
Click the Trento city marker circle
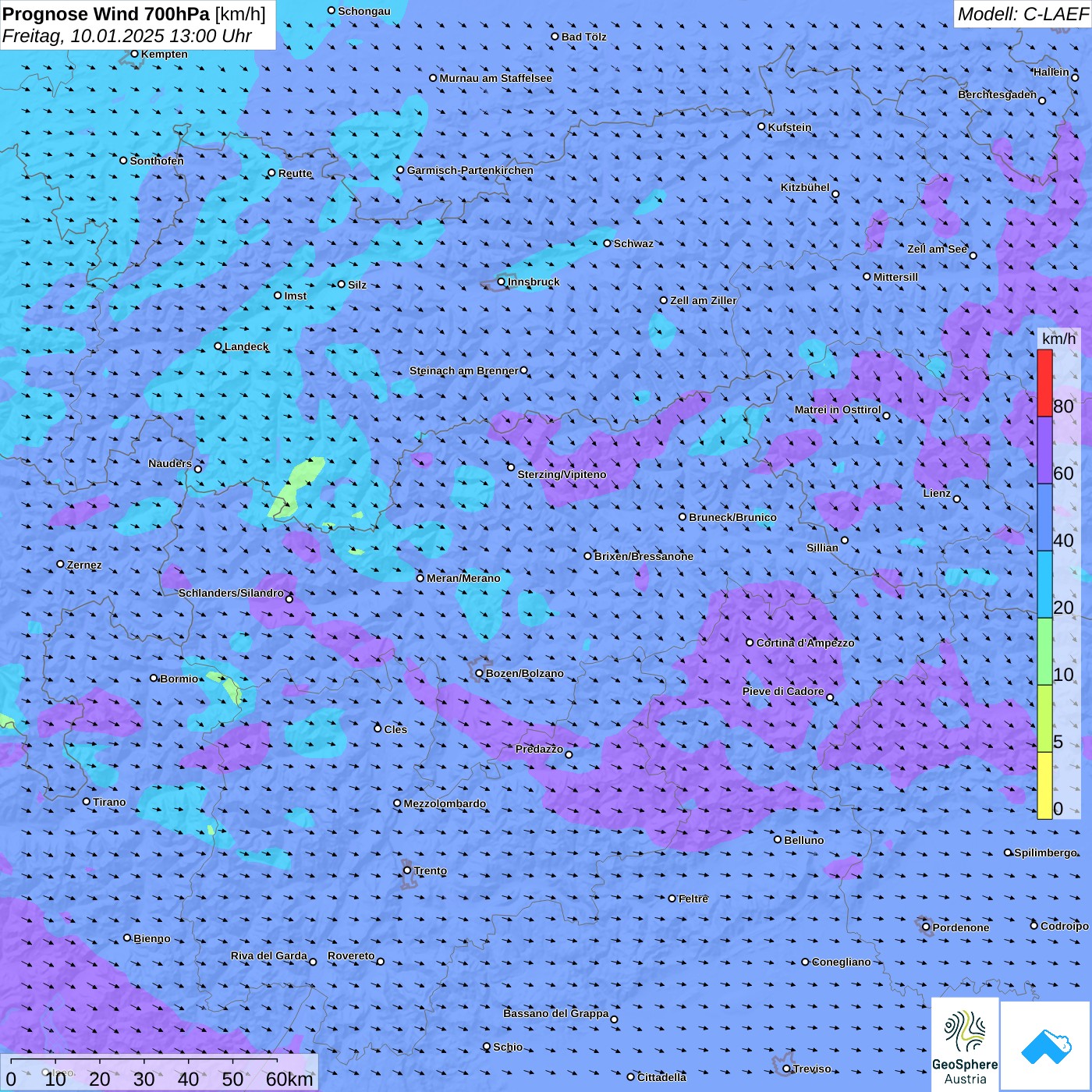coord(407,870)
